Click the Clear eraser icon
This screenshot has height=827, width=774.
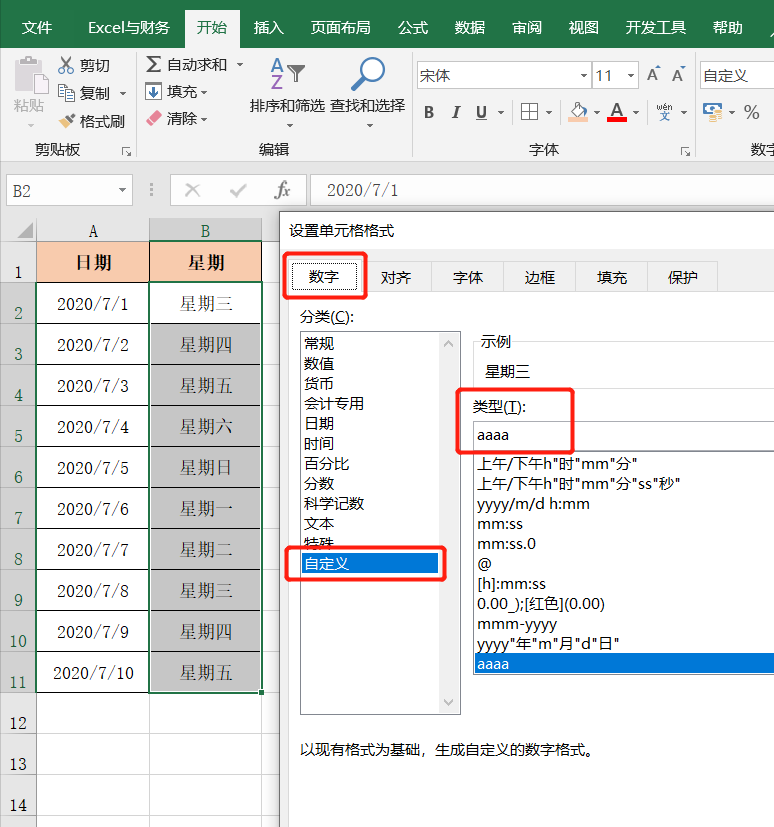(x=153, y=118)
